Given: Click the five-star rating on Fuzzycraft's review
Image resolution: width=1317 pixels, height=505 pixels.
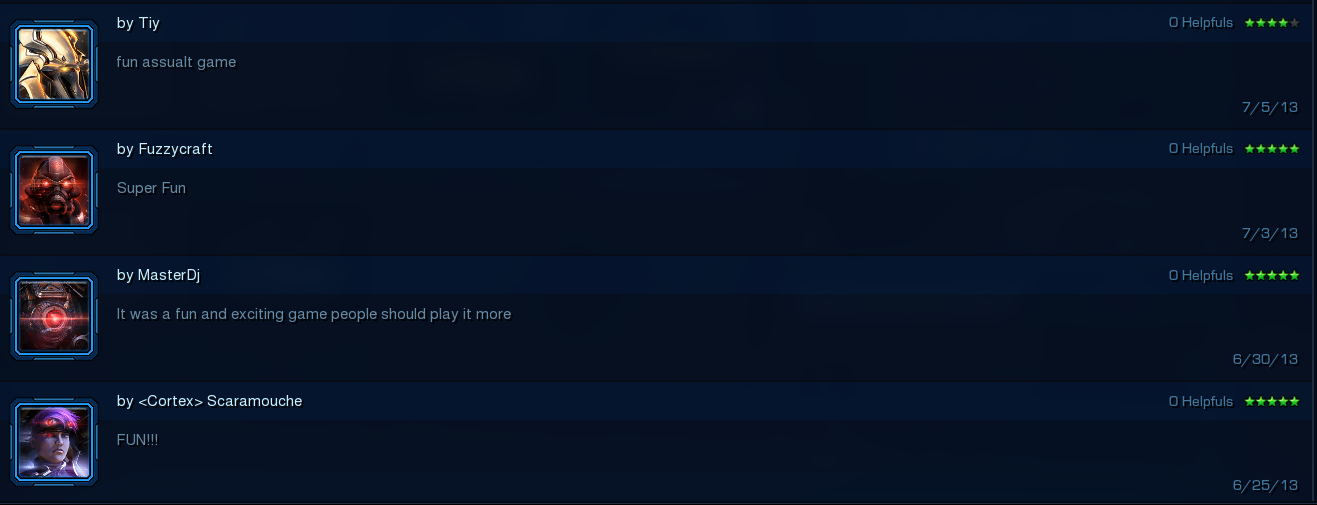Looking at the screenshot, I should (x=1272, y=148).
